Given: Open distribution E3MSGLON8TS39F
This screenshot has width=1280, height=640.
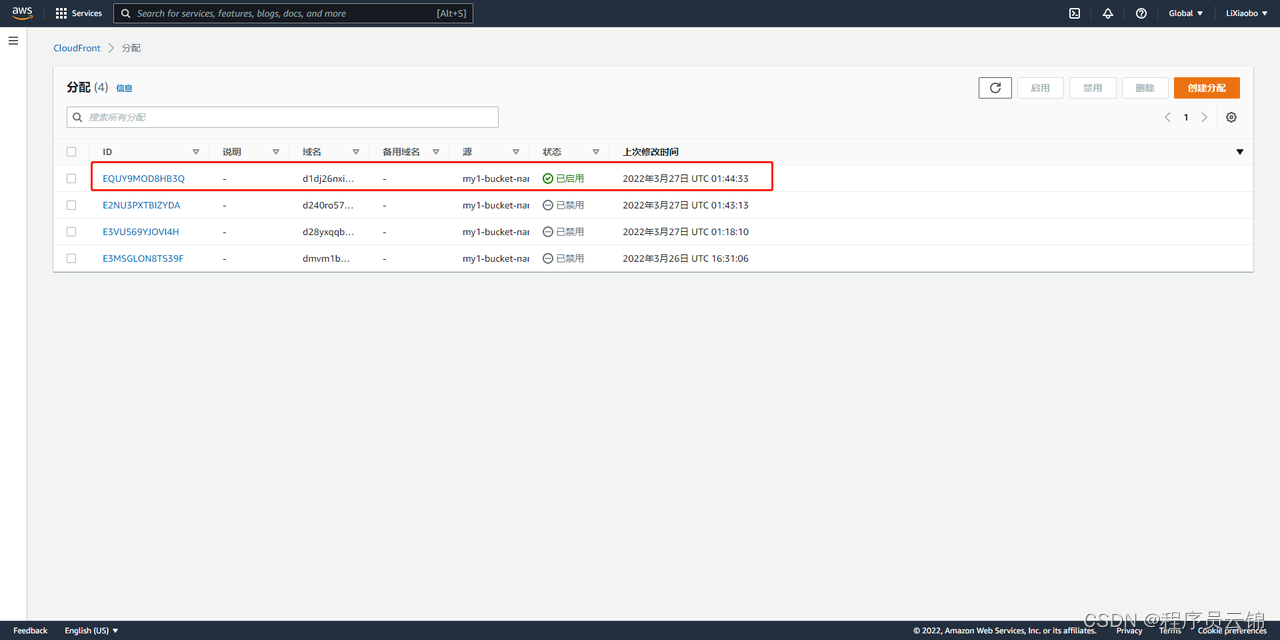Looking at the screenshot, I should click(x=143, y=258).
